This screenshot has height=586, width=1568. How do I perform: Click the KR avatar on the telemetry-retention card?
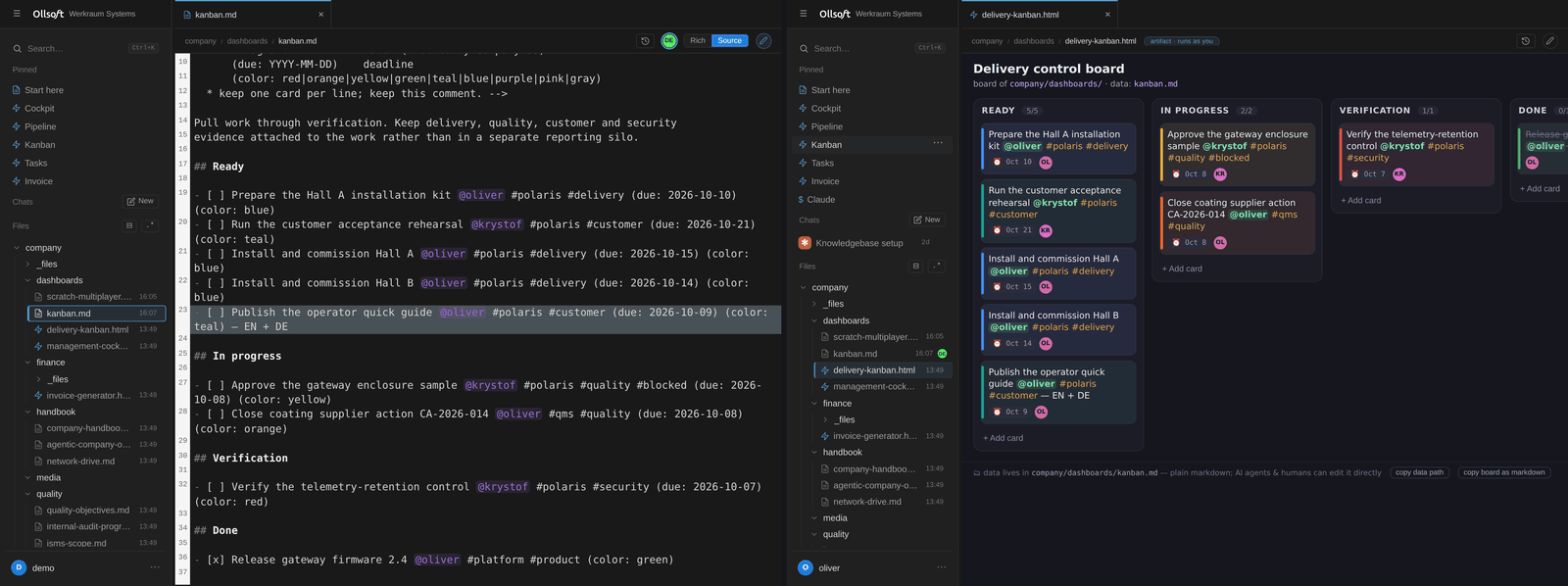1399,174
